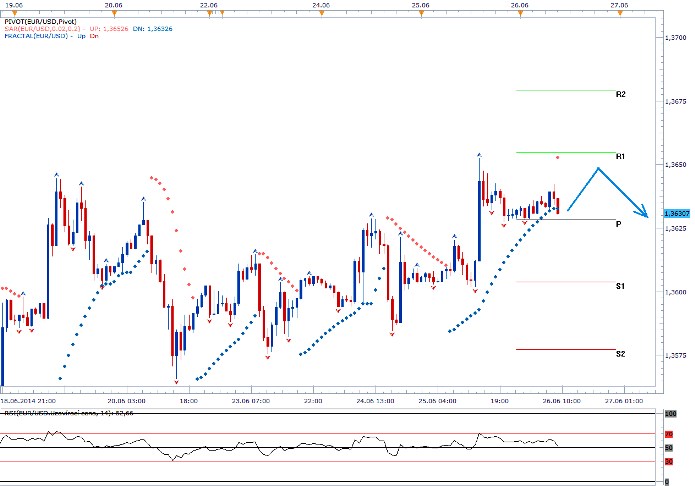Image resolution: width=695 pixels, height=486 pixels.
Task: Click the P pivot level label
Action: tap(619, 224)
